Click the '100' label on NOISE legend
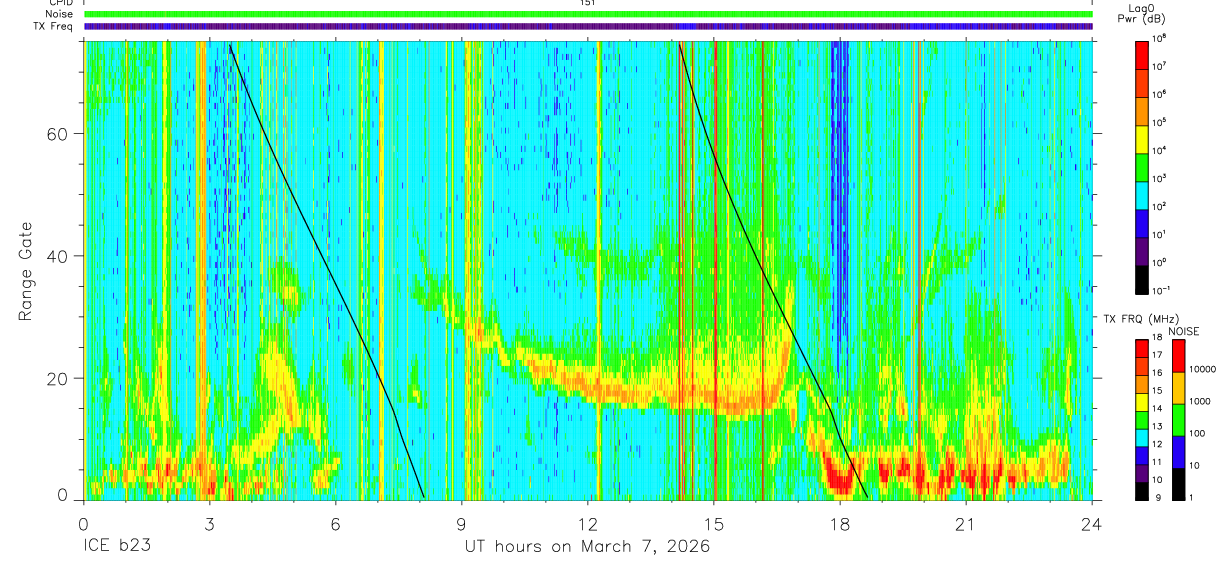 tap(1198, 434)
